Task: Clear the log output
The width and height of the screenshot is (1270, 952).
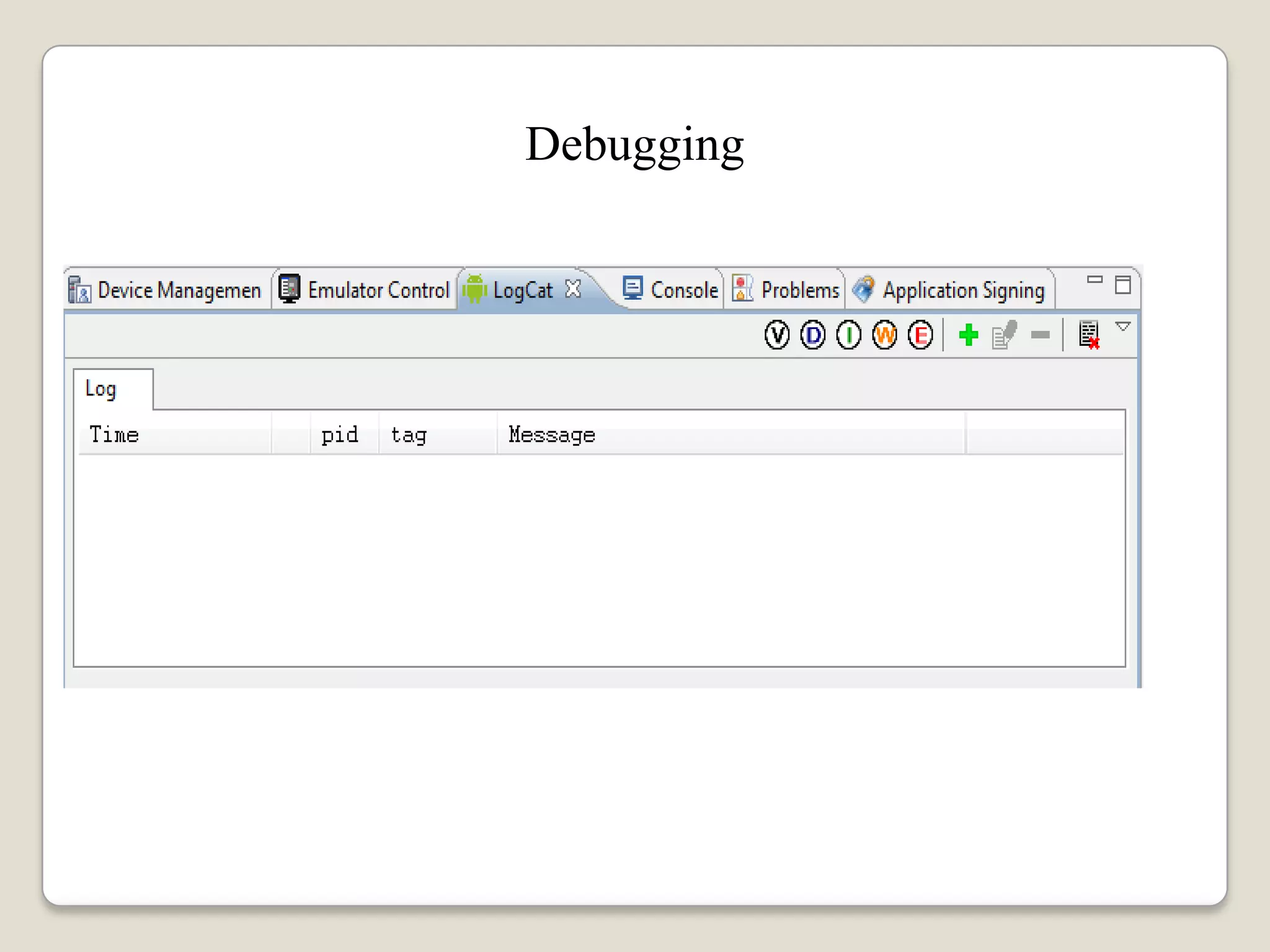Action: 1089,335
